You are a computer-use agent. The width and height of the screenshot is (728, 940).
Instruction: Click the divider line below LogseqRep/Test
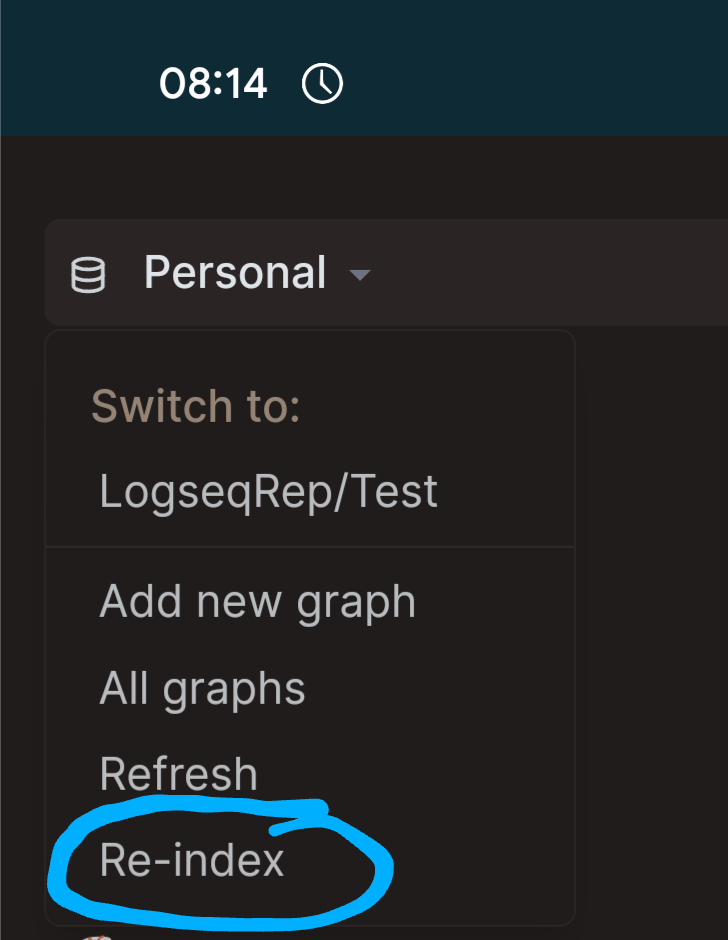pyautogui.click(x=310, y=547)
